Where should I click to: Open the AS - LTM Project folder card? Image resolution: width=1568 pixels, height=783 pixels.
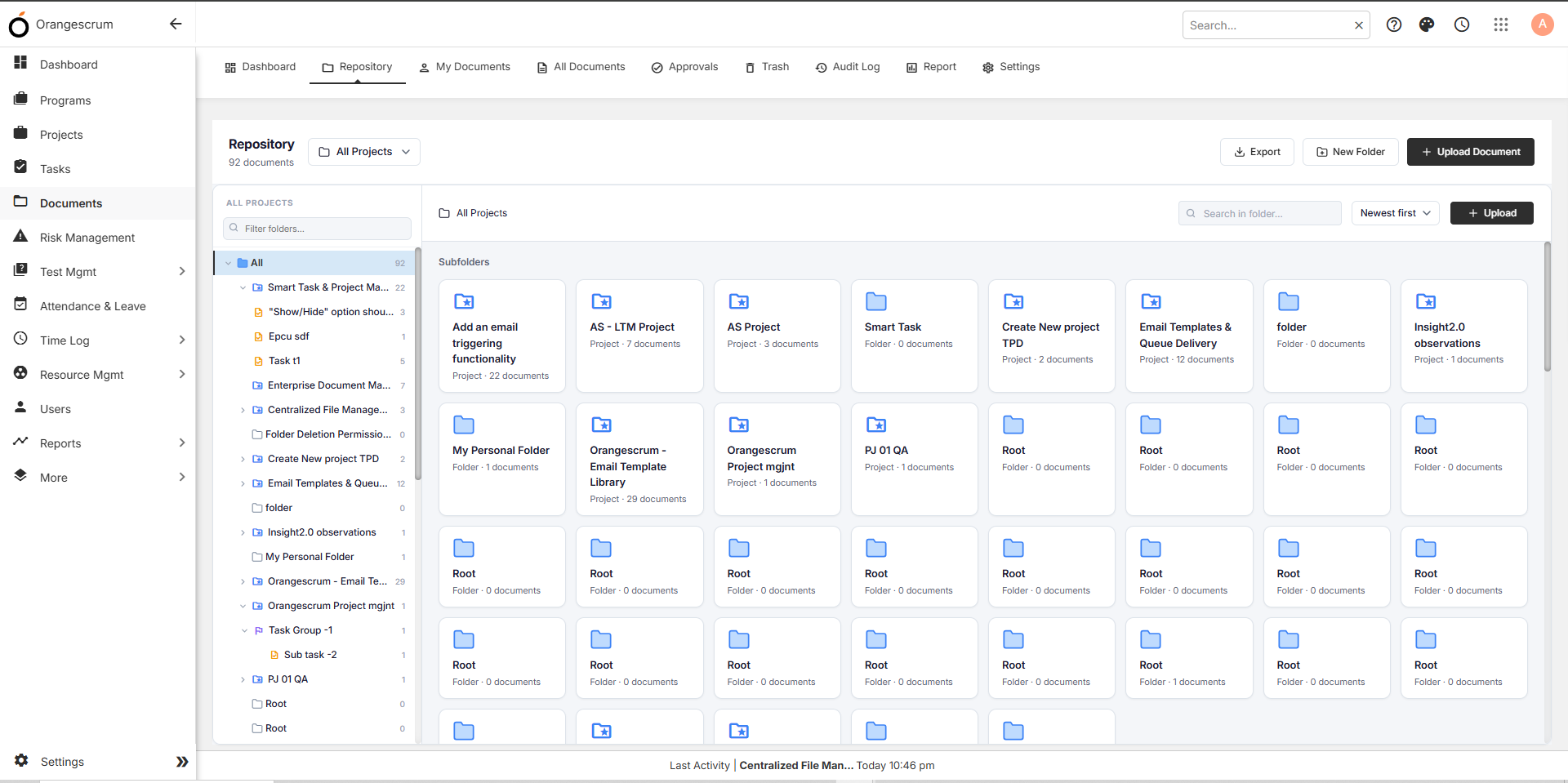tap(639, 336)
